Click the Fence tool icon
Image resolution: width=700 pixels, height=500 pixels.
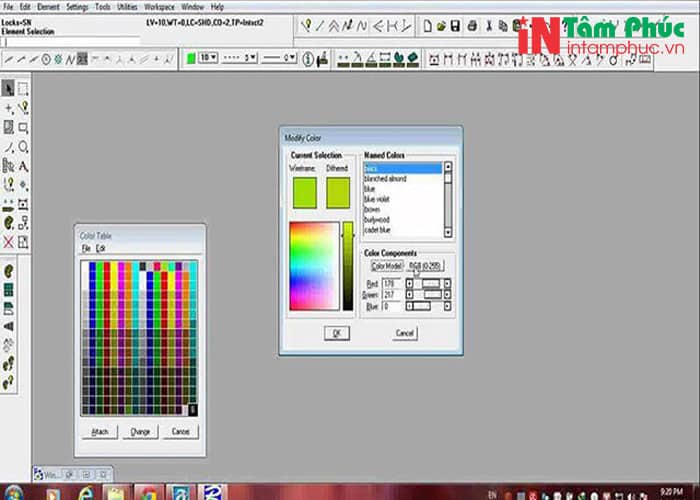click(x=23, y=90)
